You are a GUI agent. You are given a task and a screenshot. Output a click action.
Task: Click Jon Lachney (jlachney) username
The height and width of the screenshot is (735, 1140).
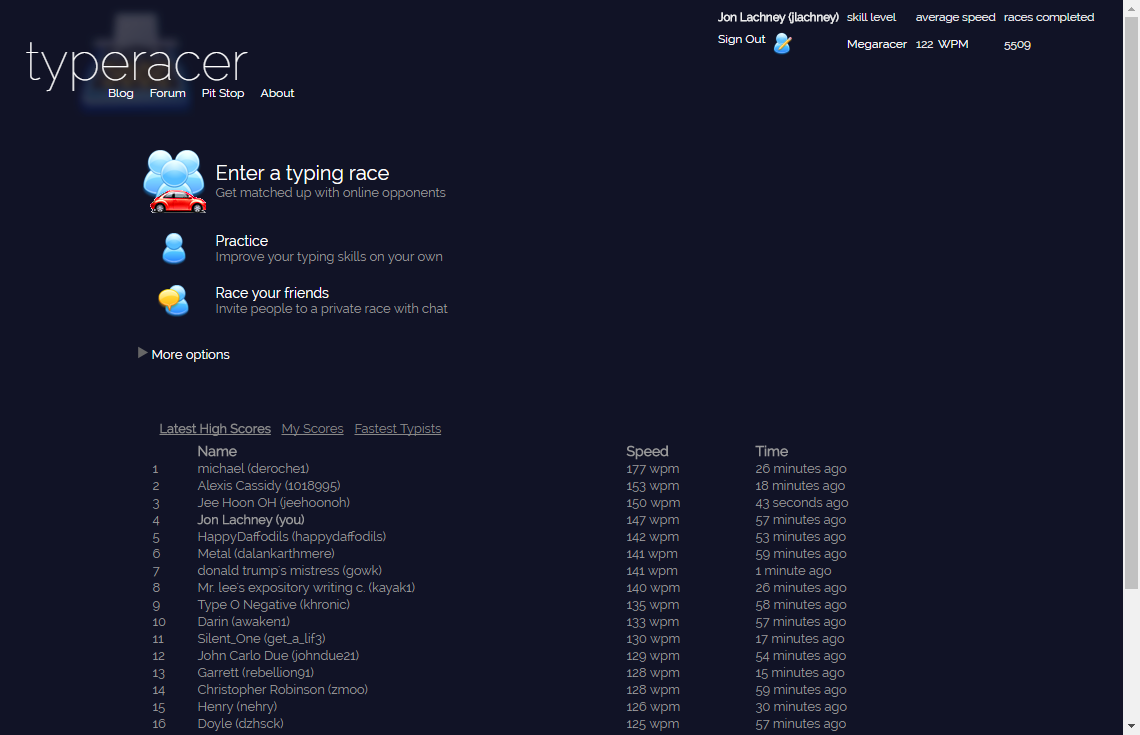[x=778, y=17]
